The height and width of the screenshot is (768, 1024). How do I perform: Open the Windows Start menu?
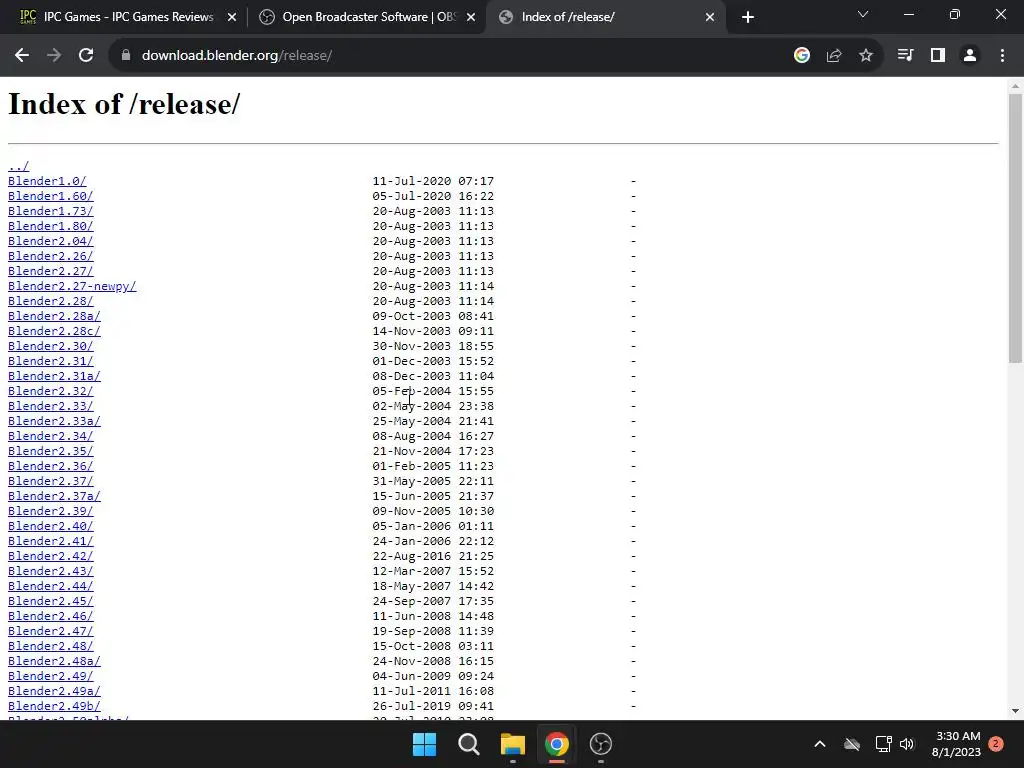pyautogui.click(x=424, y=744)
